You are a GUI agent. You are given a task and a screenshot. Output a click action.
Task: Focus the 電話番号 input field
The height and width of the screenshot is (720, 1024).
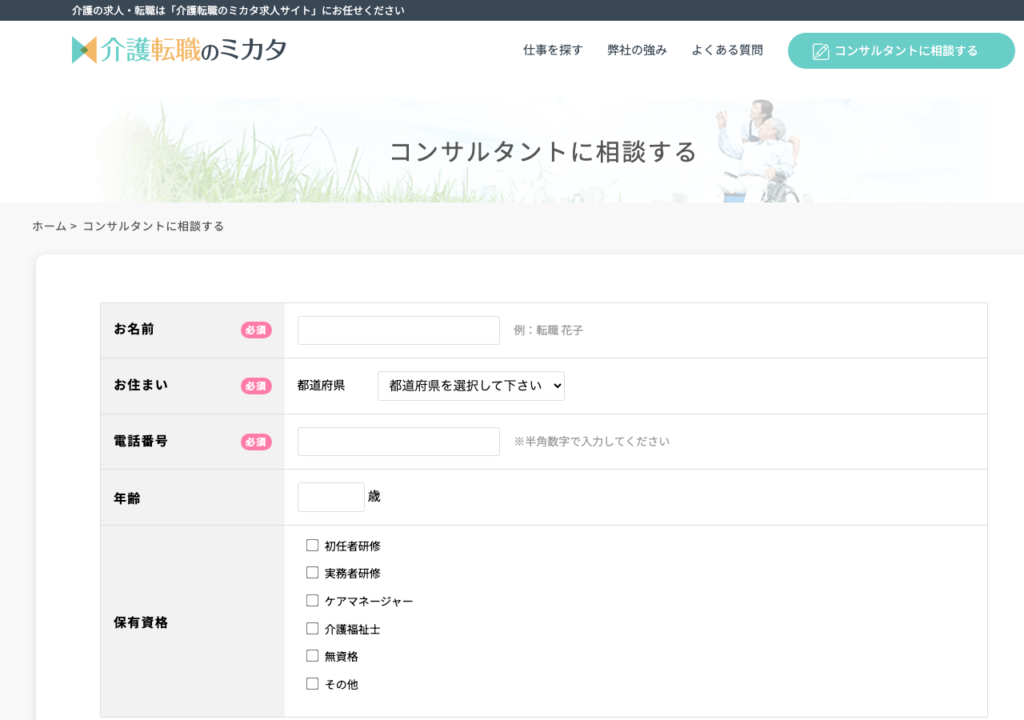click(398, 442)
